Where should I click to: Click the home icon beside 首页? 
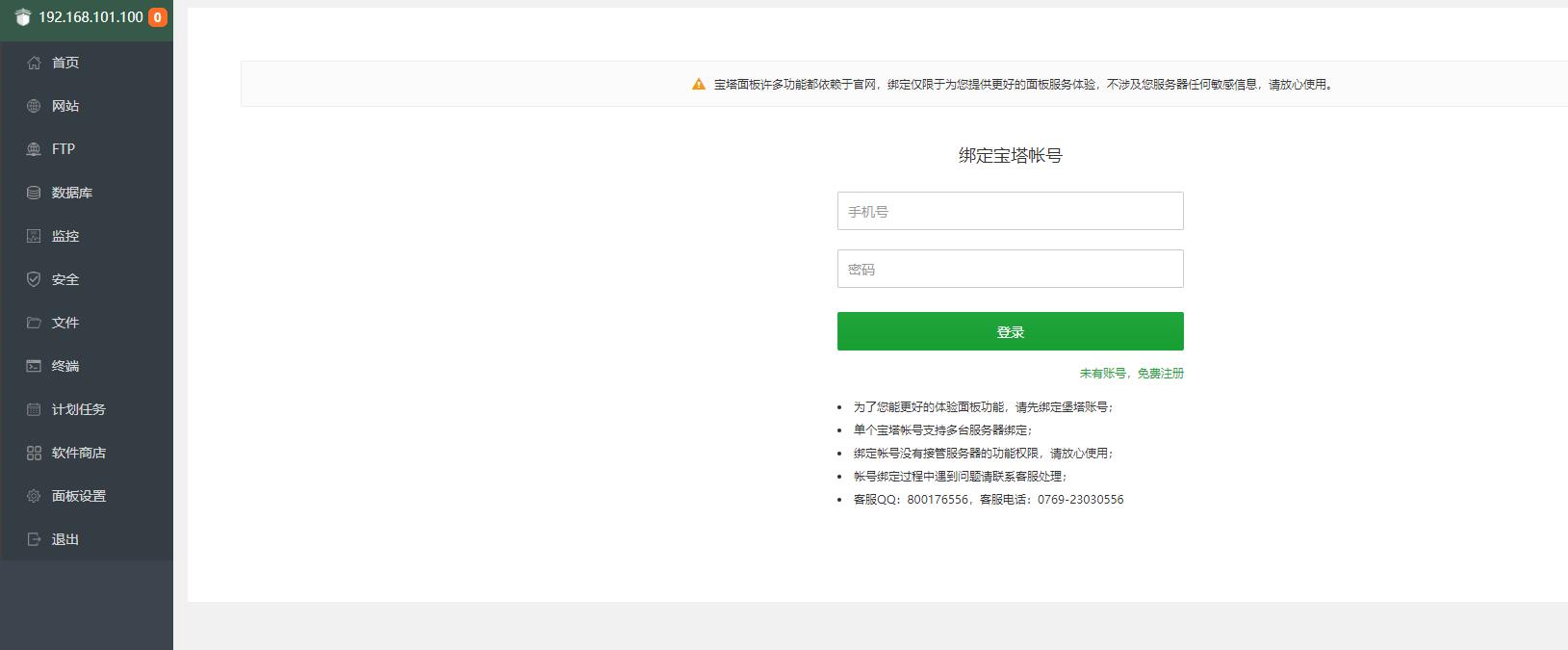(34, 63)
